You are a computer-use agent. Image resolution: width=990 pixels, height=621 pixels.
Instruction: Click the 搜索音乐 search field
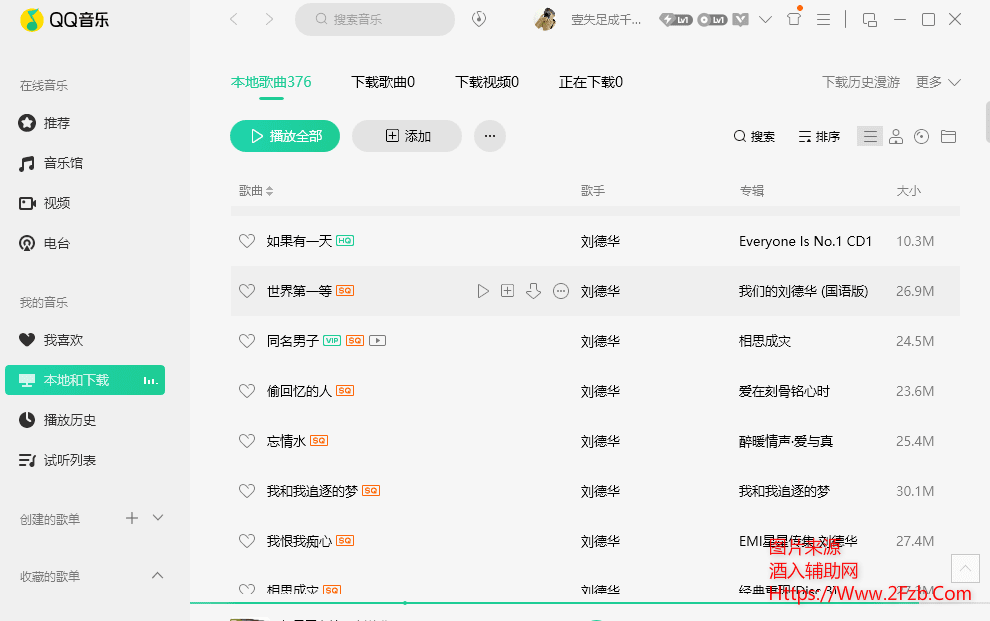click(x=375, y=19)
